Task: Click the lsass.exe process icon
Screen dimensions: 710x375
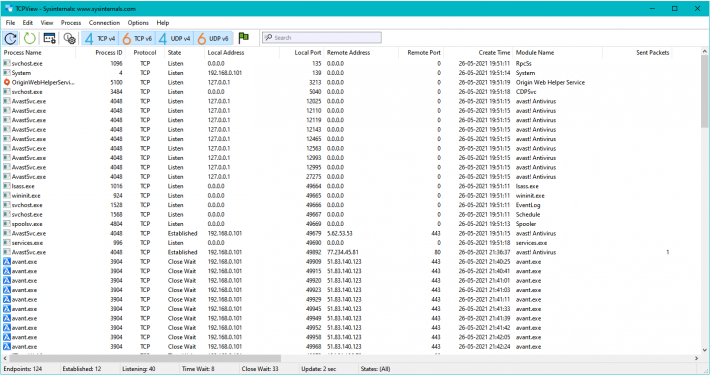Action: pyautogui.click(x=6, y=186)
